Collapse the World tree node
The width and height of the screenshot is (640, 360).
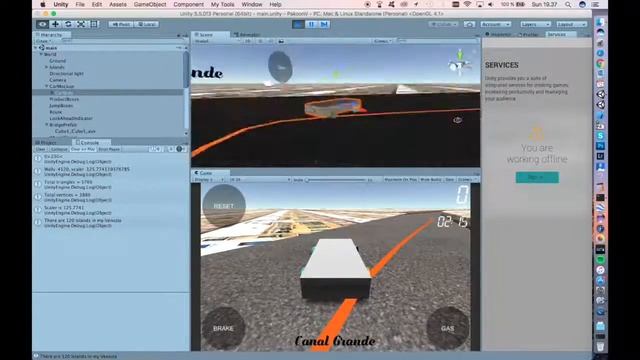(41, 54)
